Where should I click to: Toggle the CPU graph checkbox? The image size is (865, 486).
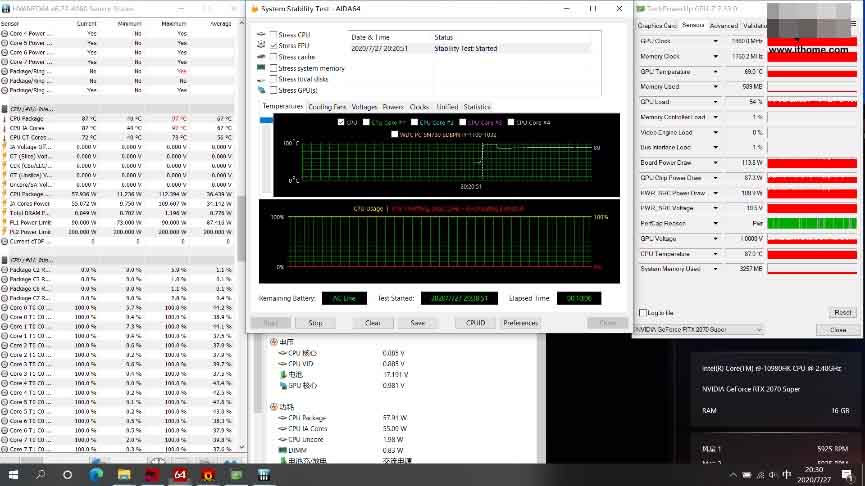(x=340, y=122)
